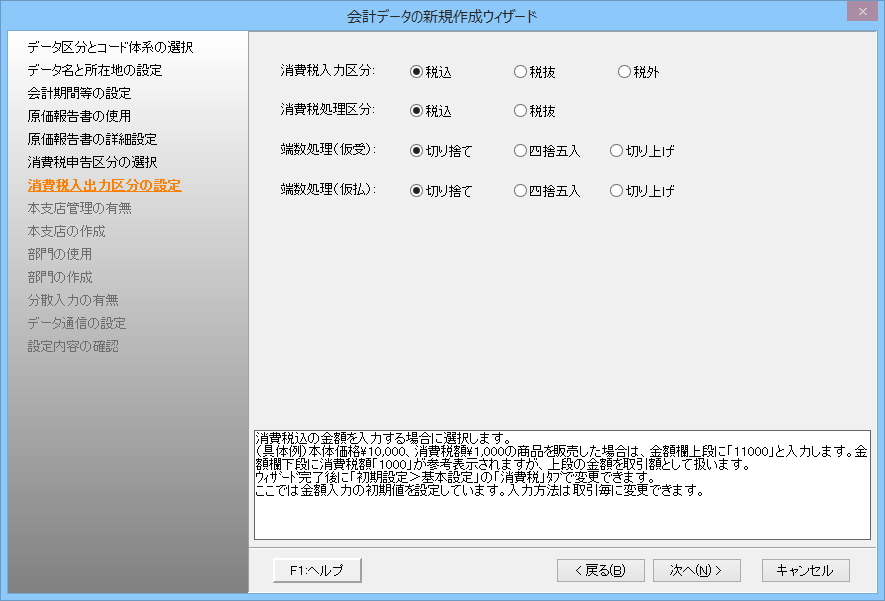Set 端数処理(仮払) to 切り捨て
The height and width of the screenshot is (601, 885).
point(417,191)
